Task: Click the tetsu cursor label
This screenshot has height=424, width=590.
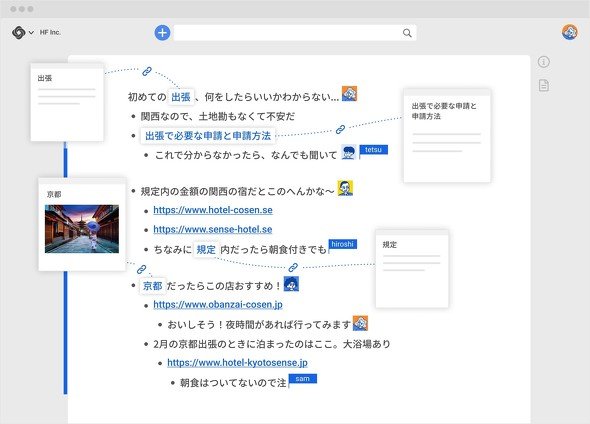Action: click(x=373, y=150)
